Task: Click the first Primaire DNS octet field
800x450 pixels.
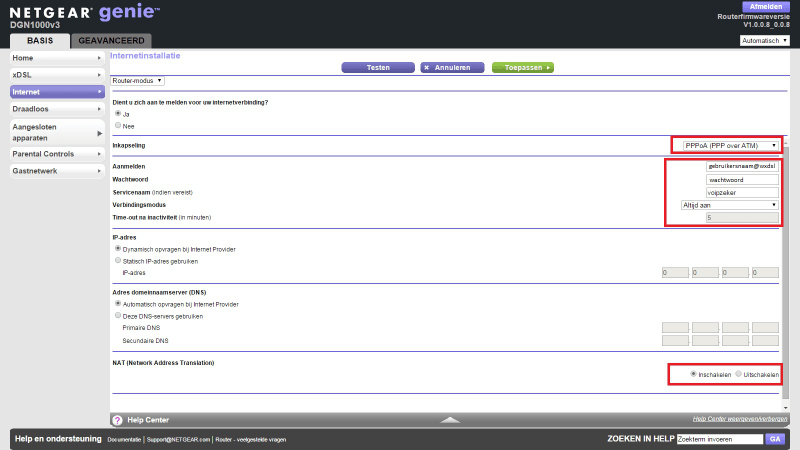Action: click(x=675, y=328)
